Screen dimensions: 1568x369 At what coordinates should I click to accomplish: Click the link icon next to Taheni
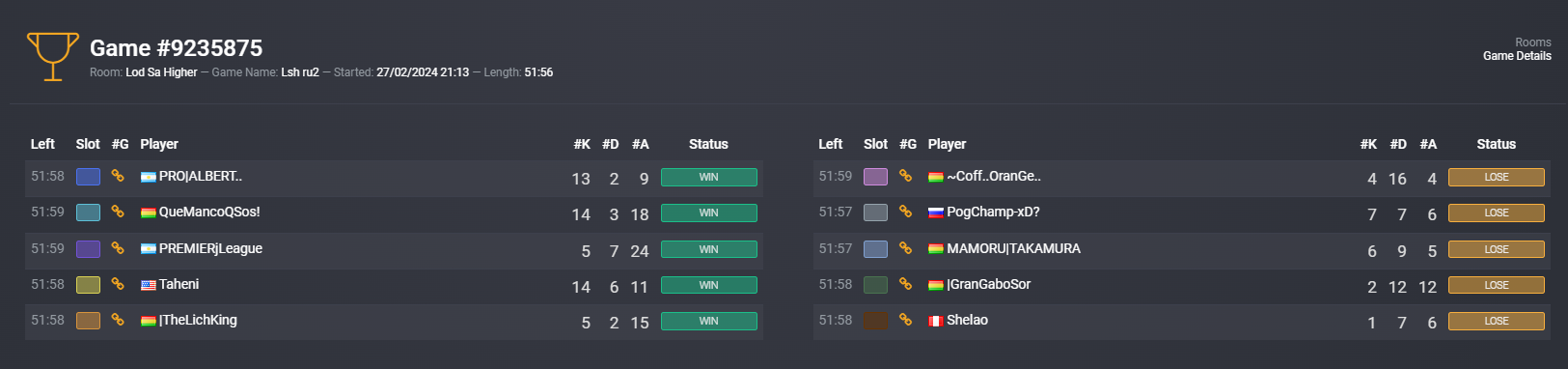click(118, 284)
